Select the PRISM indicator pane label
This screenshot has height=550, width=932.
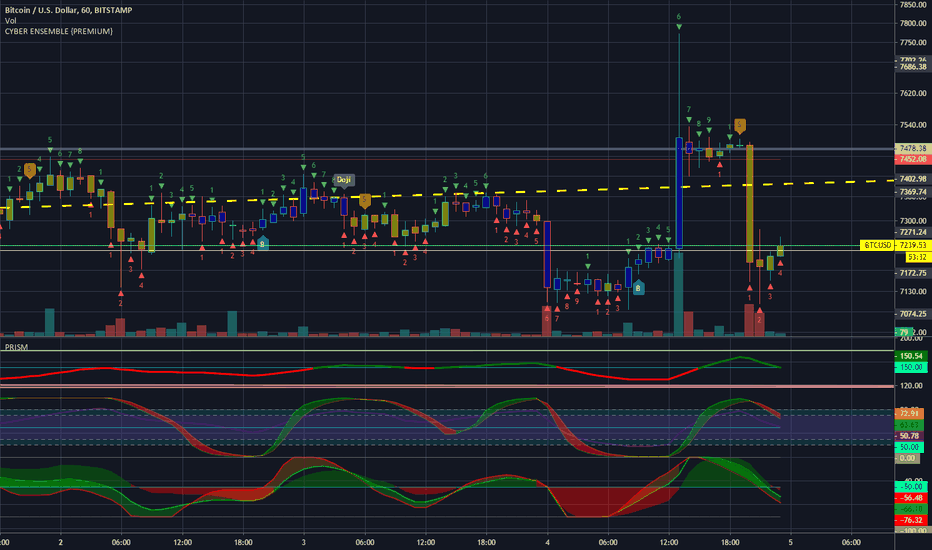coord(16,347)
